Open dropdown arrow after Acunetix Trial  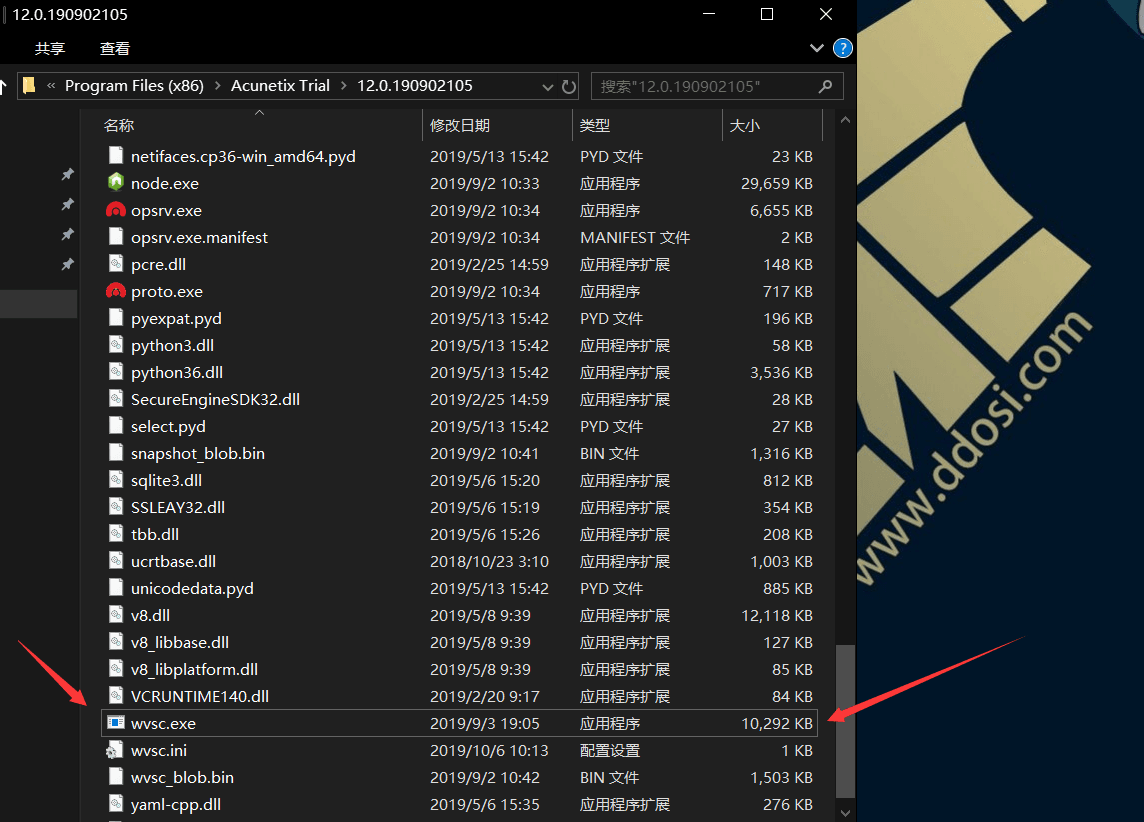click(x=344, y=85)
